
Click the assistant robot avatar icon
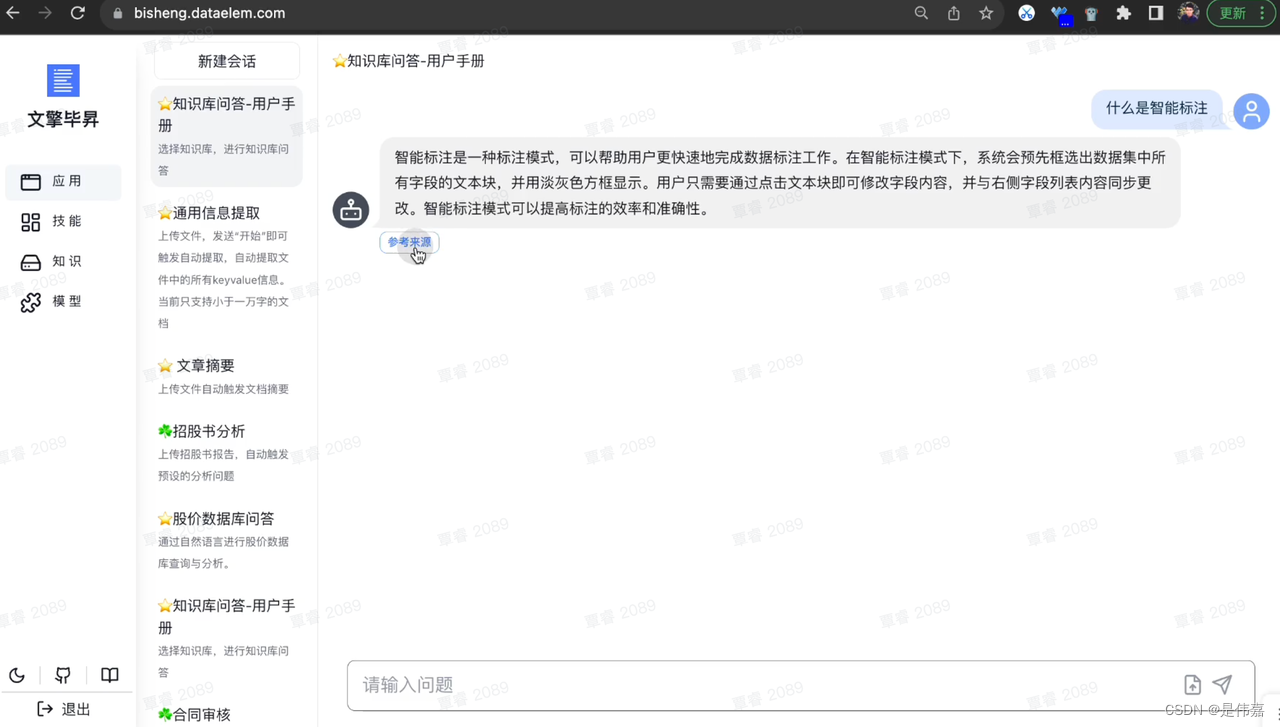pos(350,210)
